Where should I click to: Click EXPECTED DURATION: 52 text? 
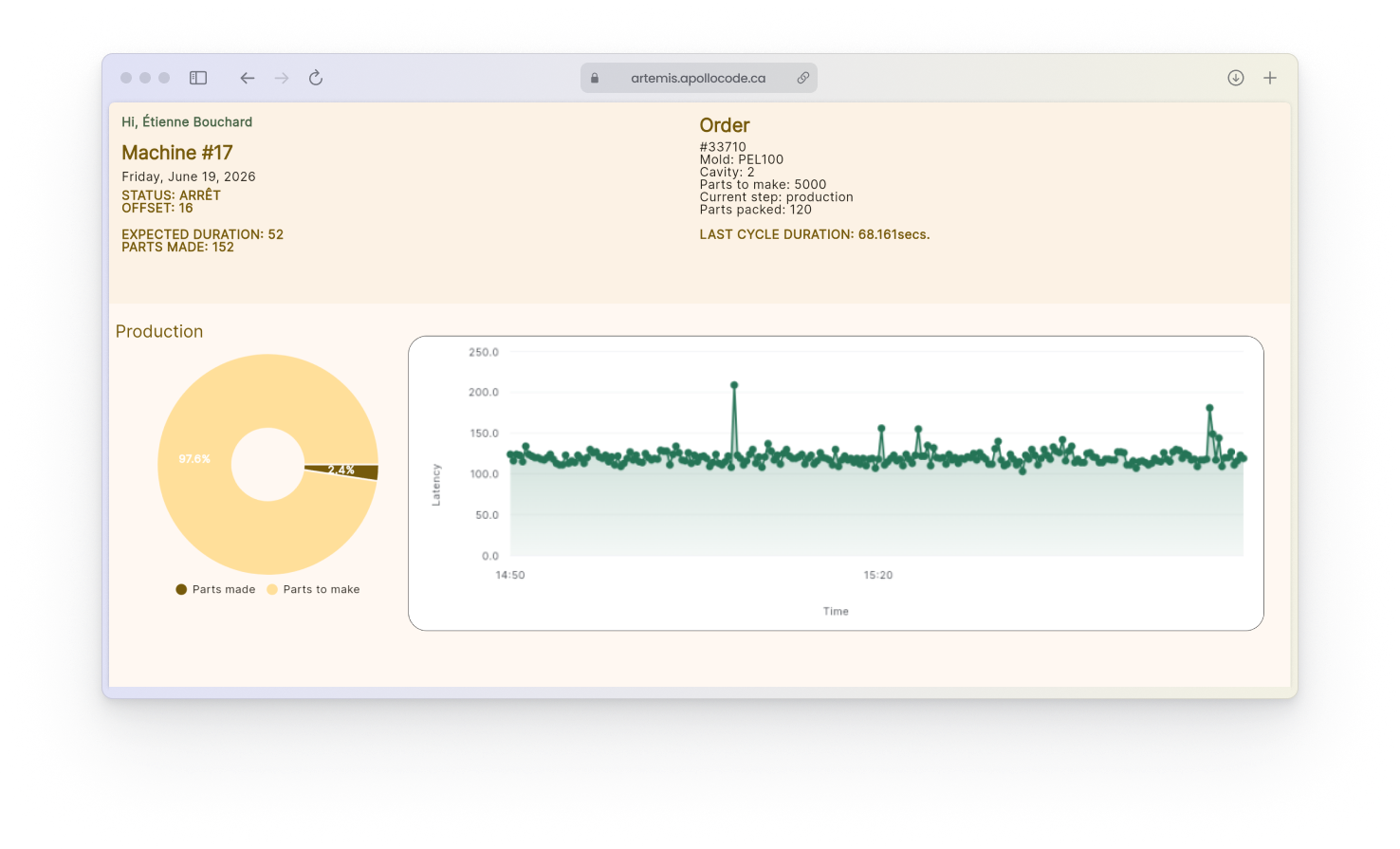click(202, 234)
